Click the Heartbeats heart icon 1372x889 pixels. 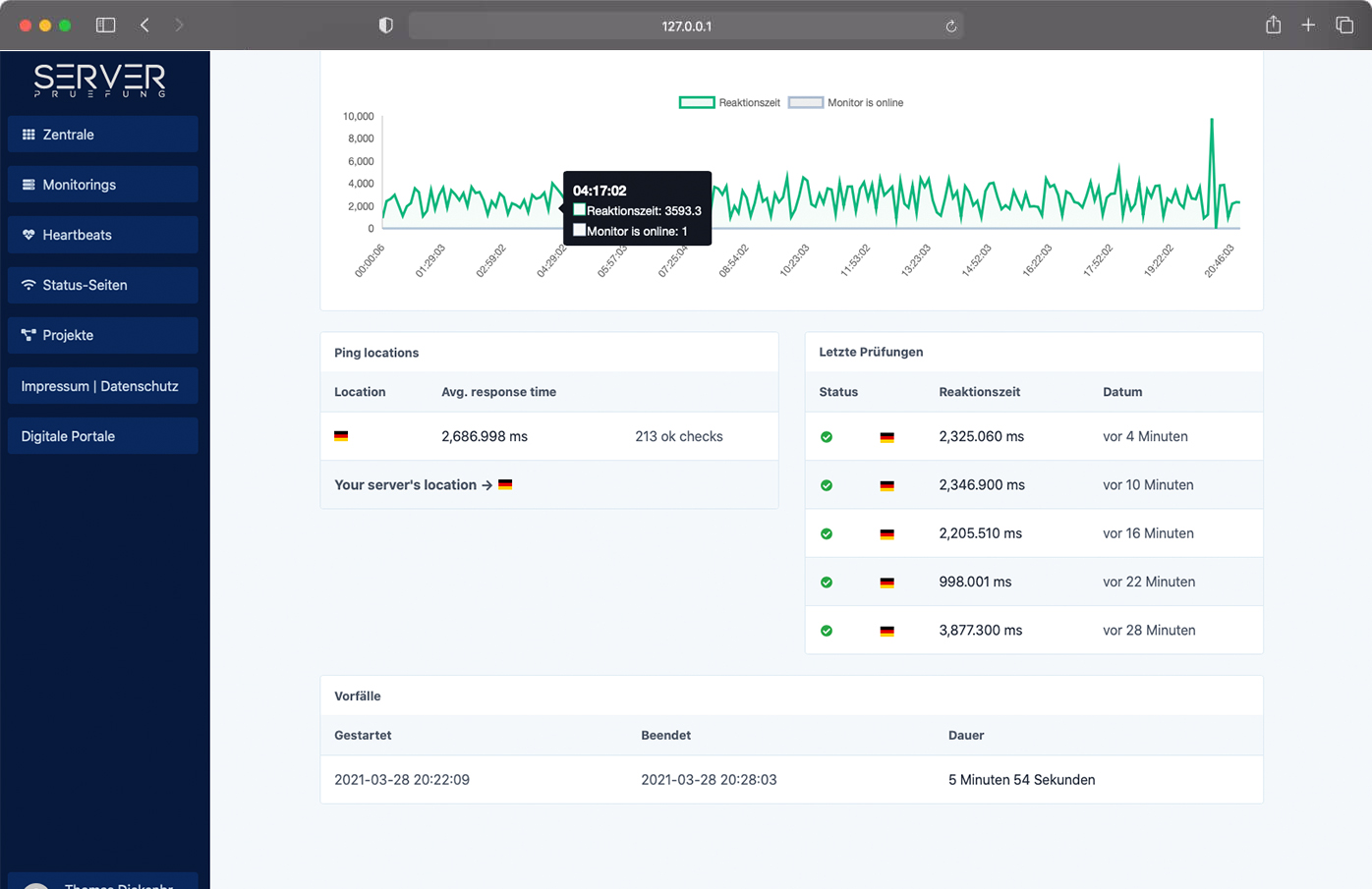click(29, 235)
